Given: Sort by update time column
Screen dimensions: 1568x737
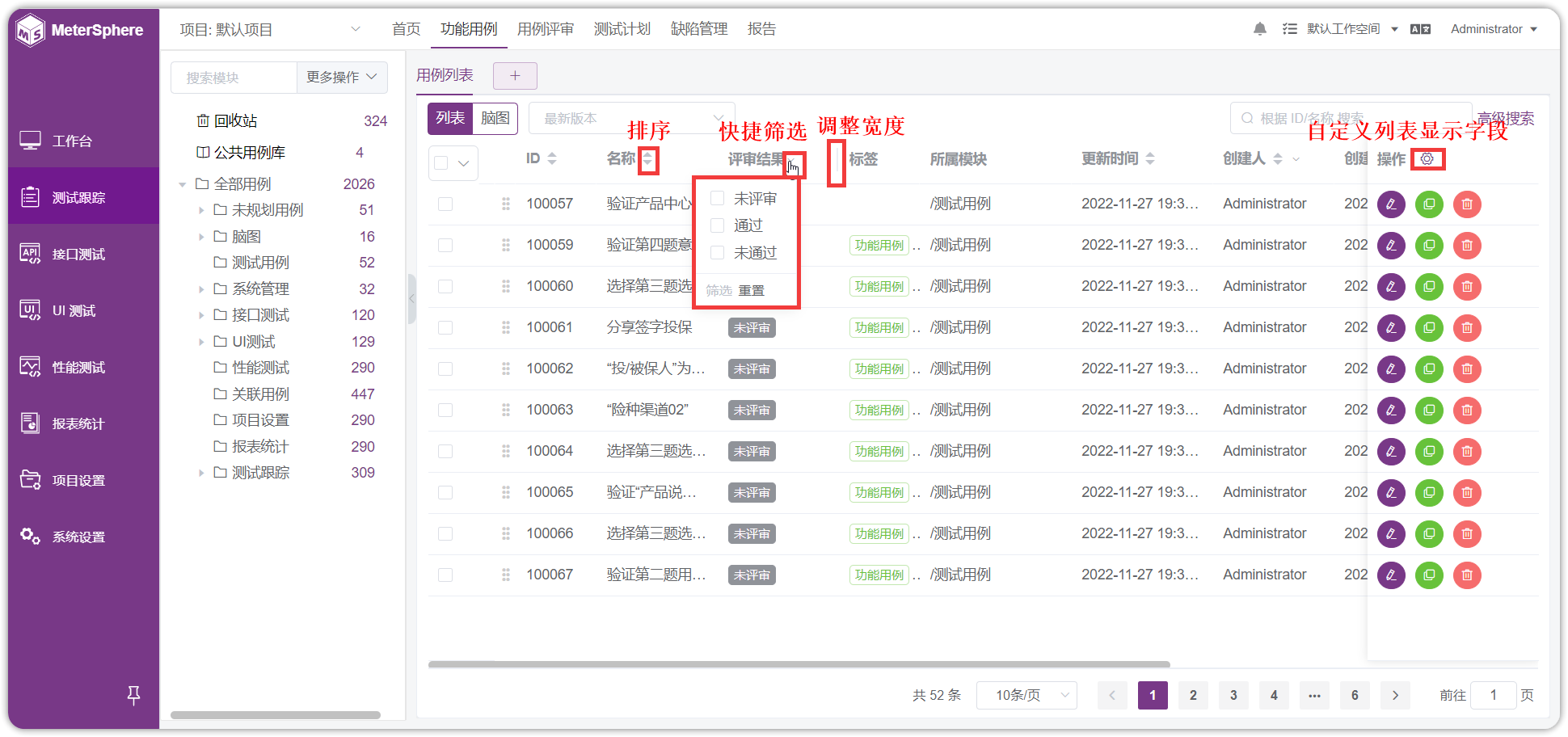Looking at the screenshot, I should [x=1150, y=159].
